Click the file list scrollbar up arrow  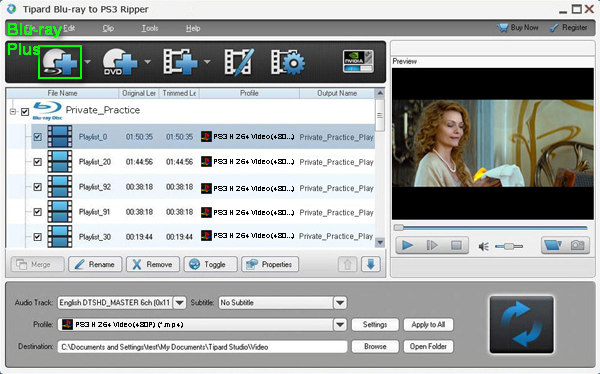380,93
